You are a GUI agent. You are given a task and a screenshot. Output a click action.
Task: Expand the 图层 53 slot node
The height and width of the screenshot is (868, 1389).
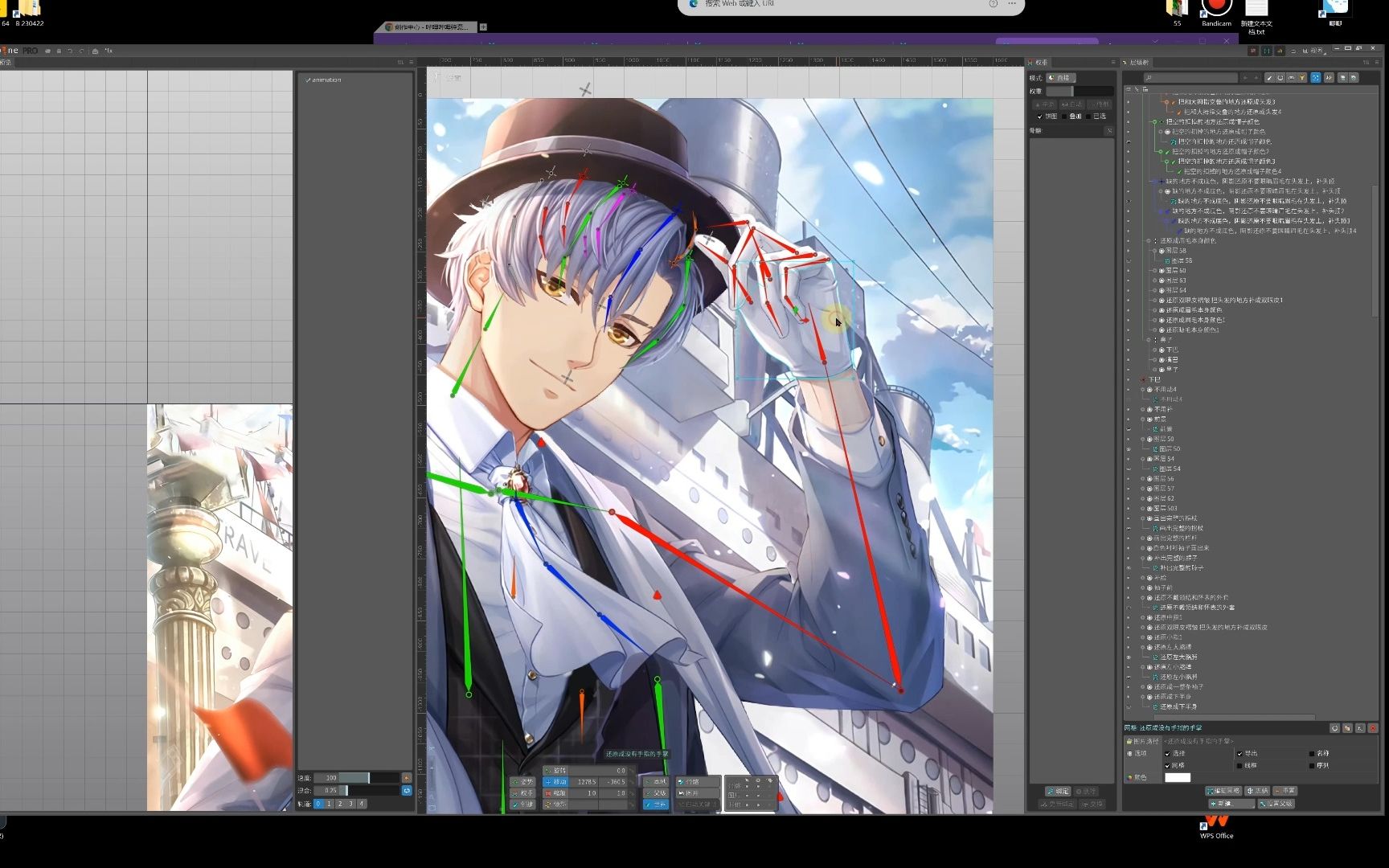pyautogui.click(x=1154, y=280)
